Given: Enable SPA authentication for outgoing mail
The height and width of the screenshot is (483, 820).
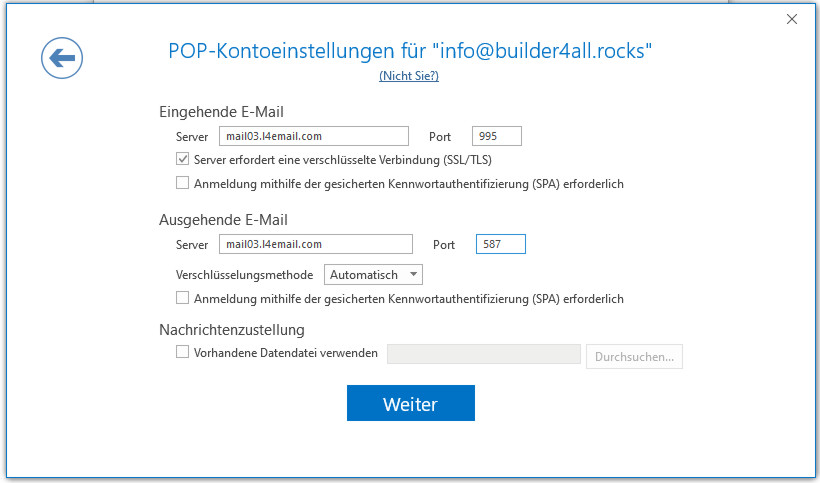Looking at the screenshot, I should pos(182,298).
